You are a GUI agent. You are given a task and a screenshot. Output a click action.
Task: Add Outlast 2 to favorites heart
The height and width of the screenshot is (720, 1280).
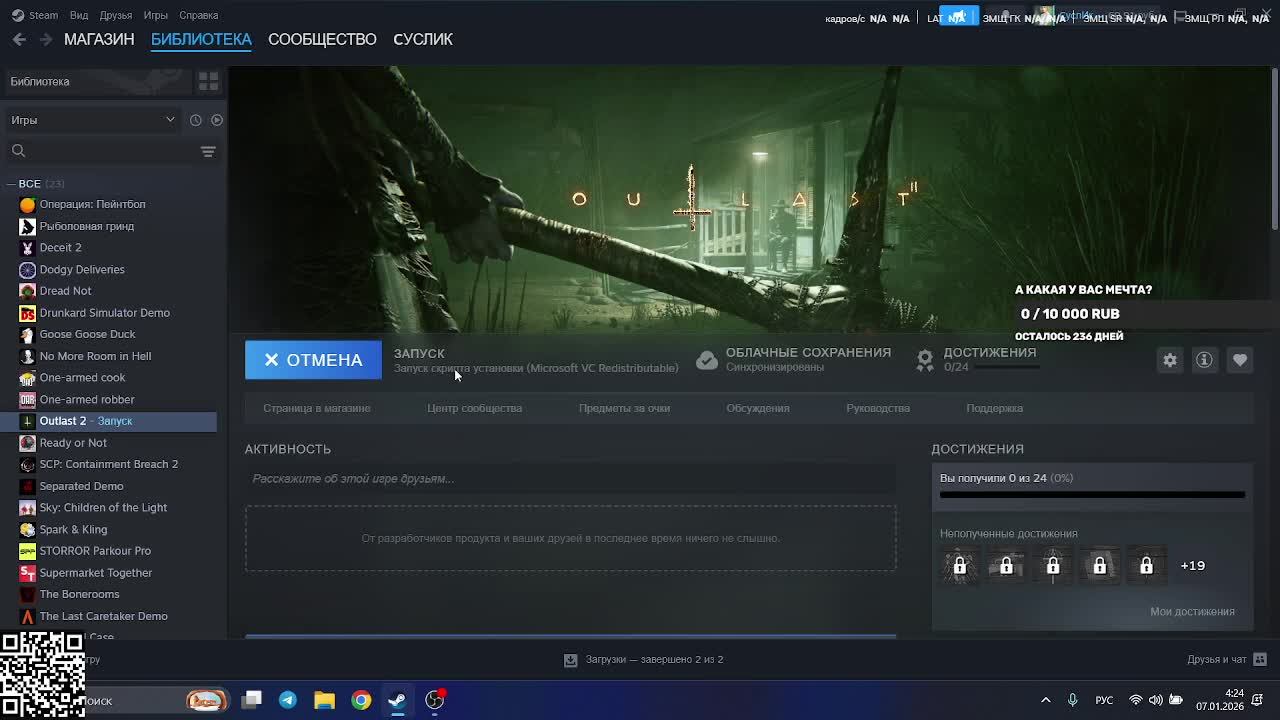coord(1240,360)
